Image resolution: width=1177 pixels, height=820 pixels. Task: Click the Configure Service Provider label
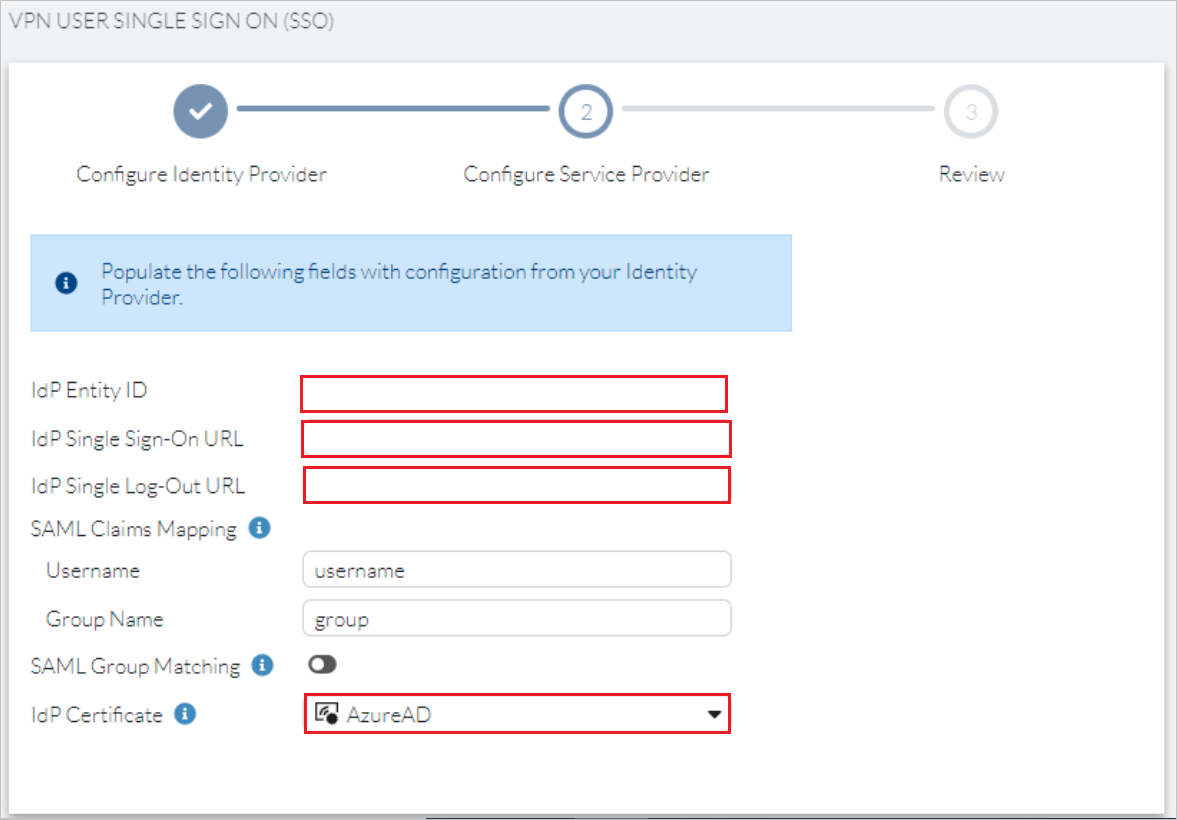click(x=586, y=173)
